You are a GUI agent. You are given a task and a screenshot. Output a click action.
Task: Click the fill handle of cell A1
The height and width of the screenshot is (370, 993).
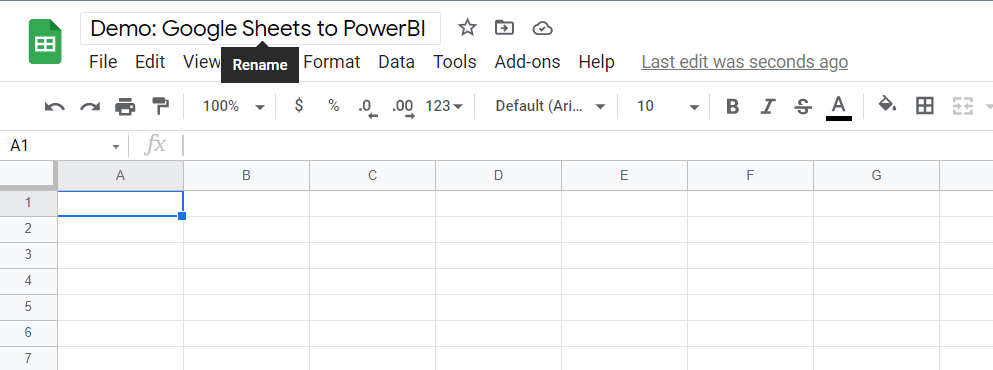[182, 216]
